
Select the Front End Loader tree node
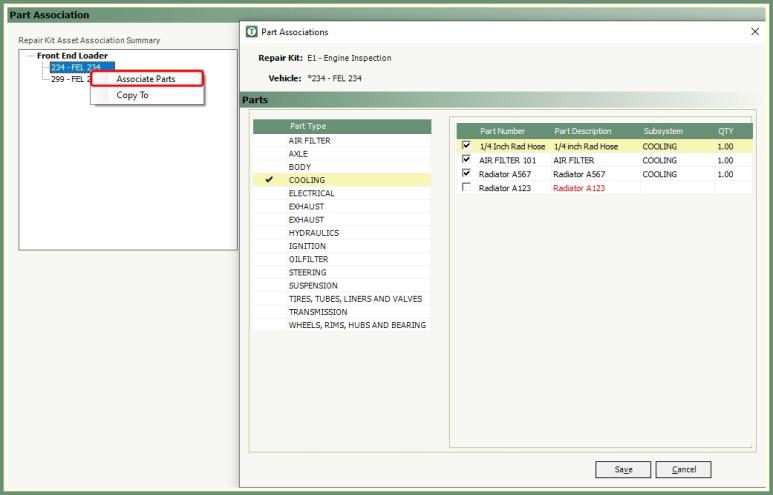tap(72, 56)
